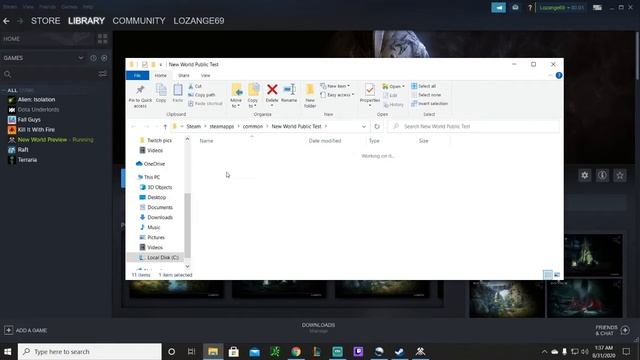Favorite the game with star icon
Screen dimensions: 640x360
pyautogui.click(x=620, y=176)
